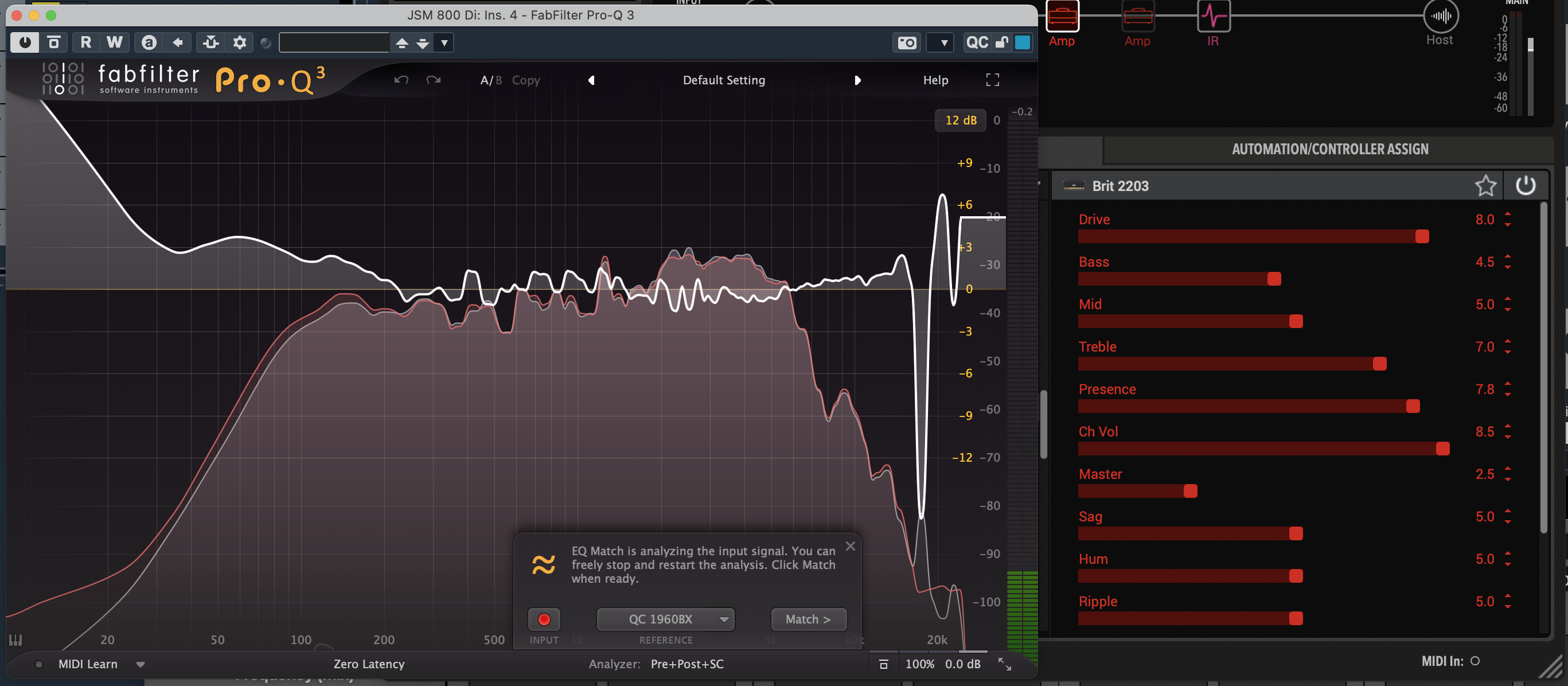The height and width of the screenshot is (686, 1568).
Task: Start EQ Match input record button
Action: [x=544, y=619]
